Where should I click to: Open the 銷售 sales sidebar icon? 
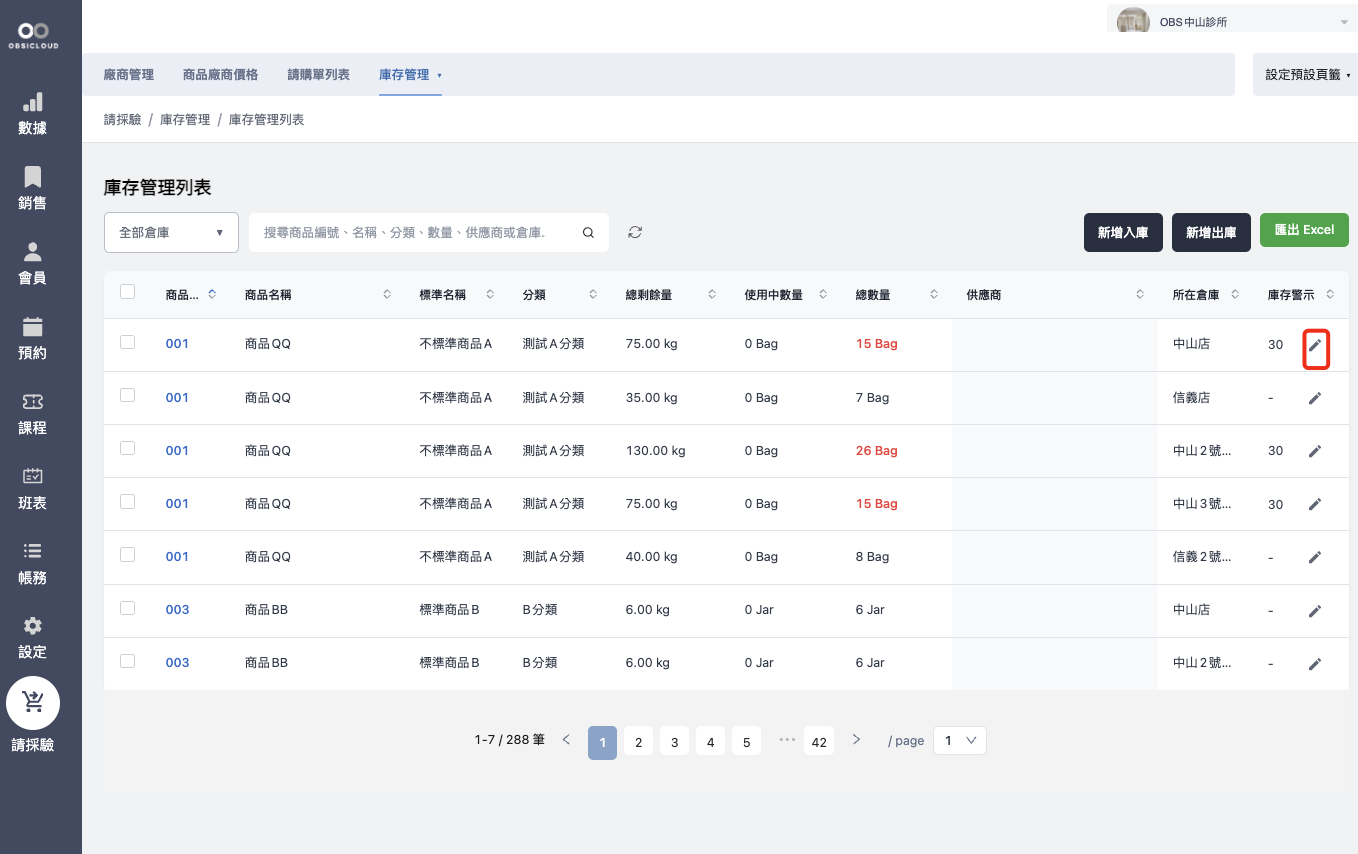(x=32, y=178)
